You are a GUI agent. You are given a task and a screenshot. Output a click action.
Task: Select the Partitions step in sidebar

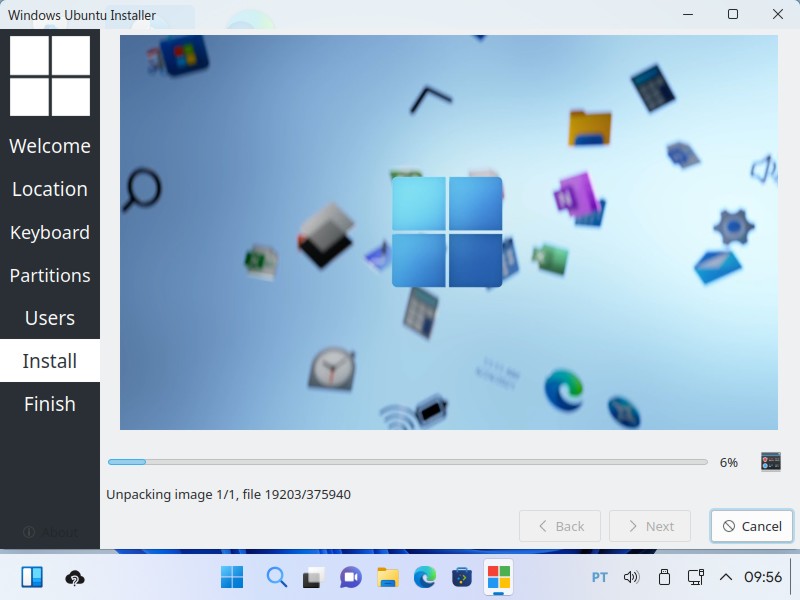point(50,276)
